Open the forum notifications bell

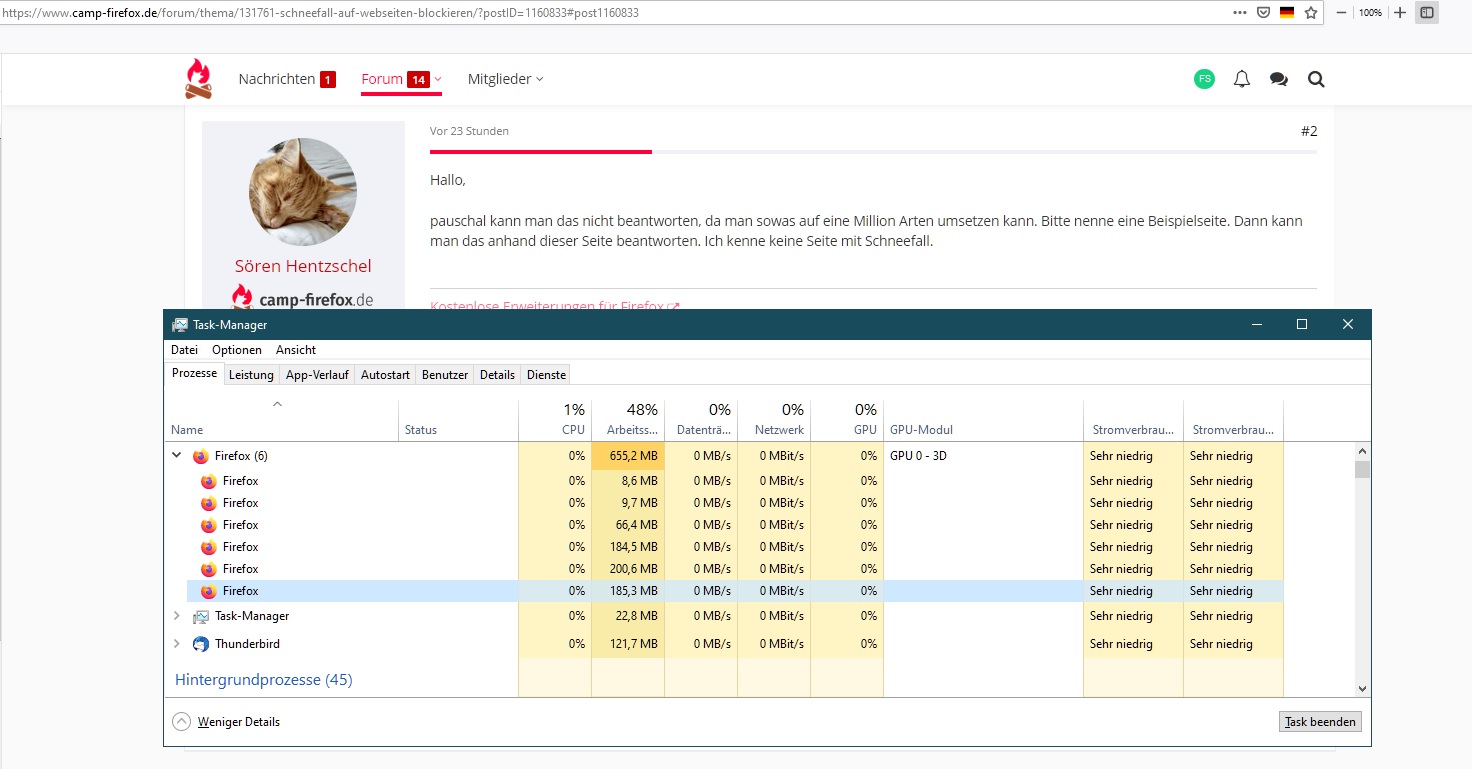coord(1241,79)
